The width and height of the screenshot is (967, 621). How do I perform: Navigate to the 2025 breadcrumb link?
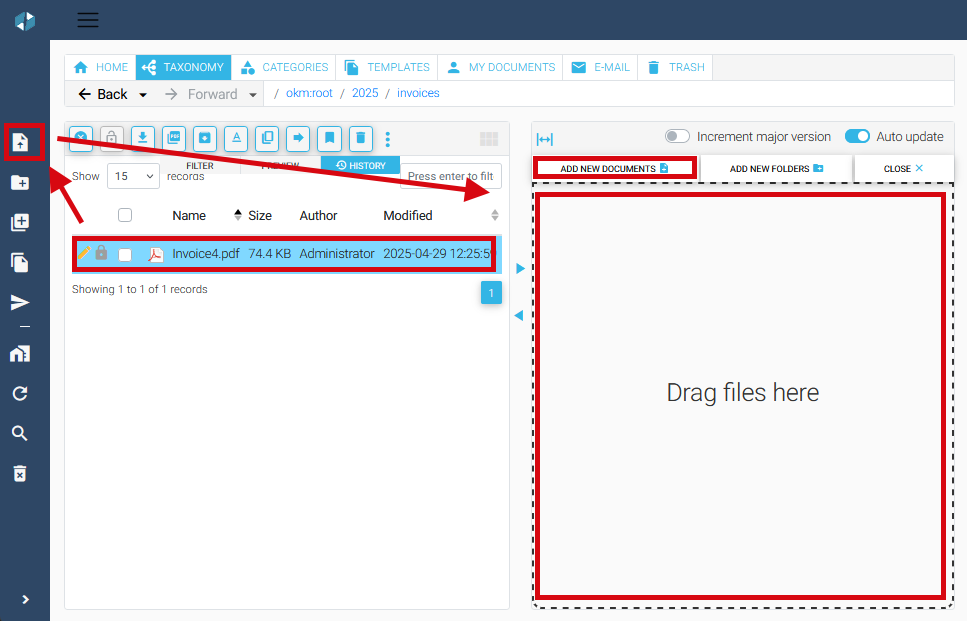click(x=365, y=93)
